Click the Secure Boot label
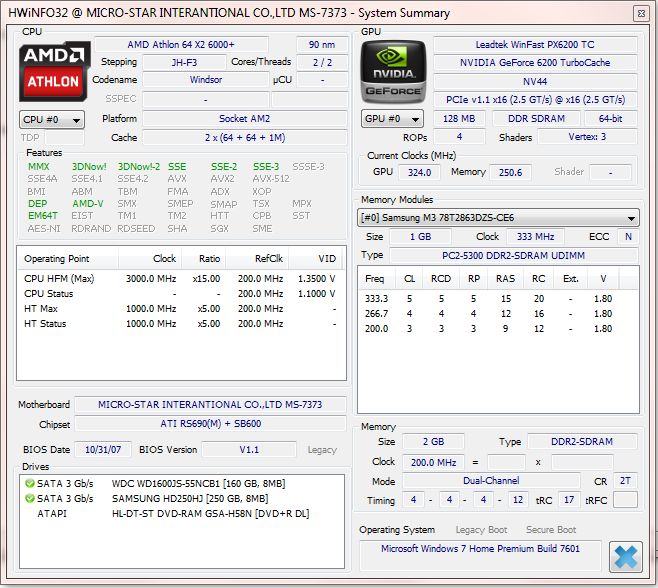 click(551, 530)
